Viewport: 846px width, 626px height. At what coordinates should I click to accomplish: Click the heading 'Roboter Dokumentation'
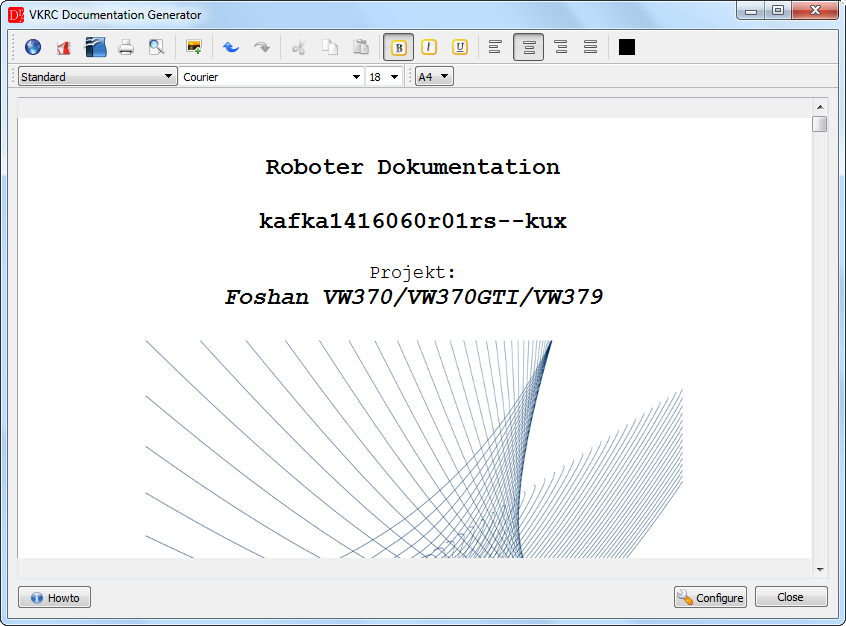(413, 167)
